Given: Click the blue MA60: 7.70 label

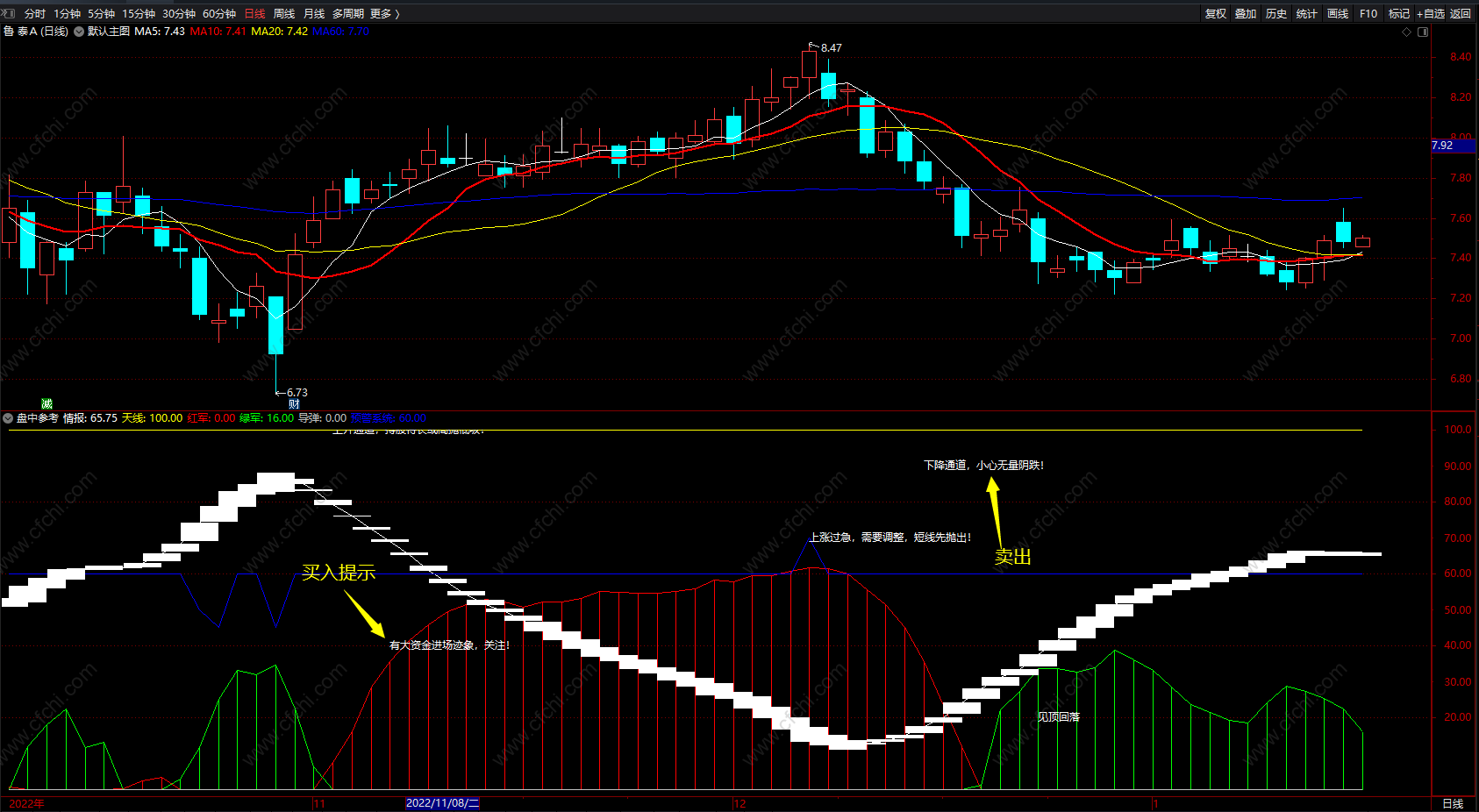Looking at the screenshot, I should point(341,32).
